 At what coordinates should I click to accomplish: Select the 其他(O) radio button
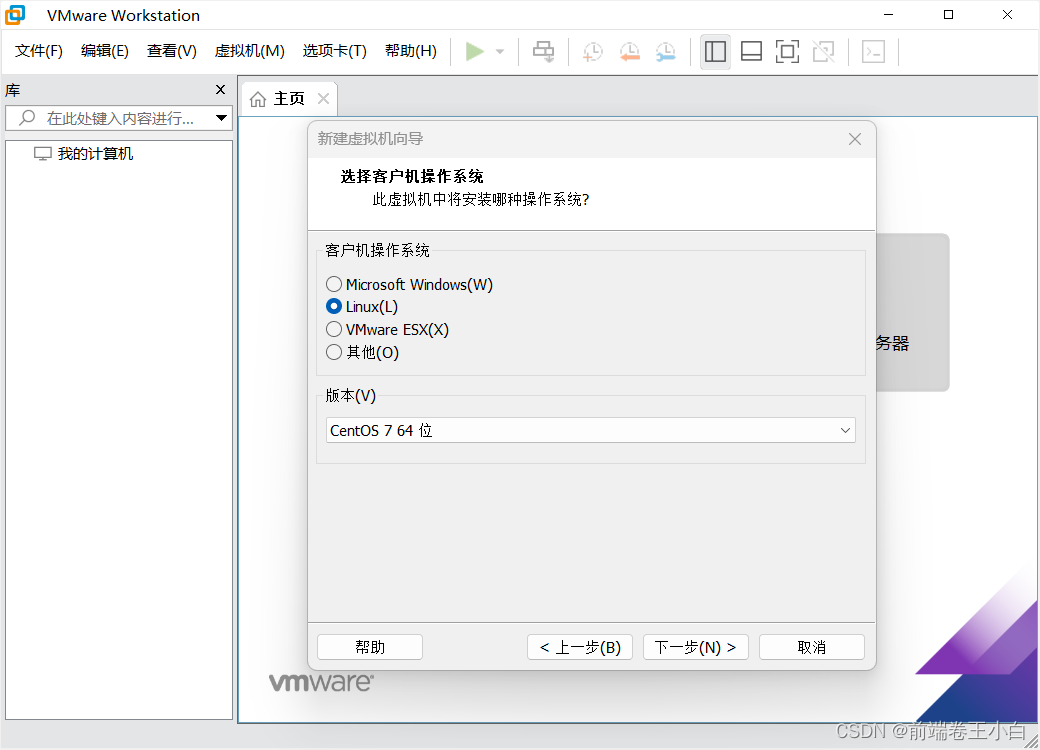(x=334, y=351)
